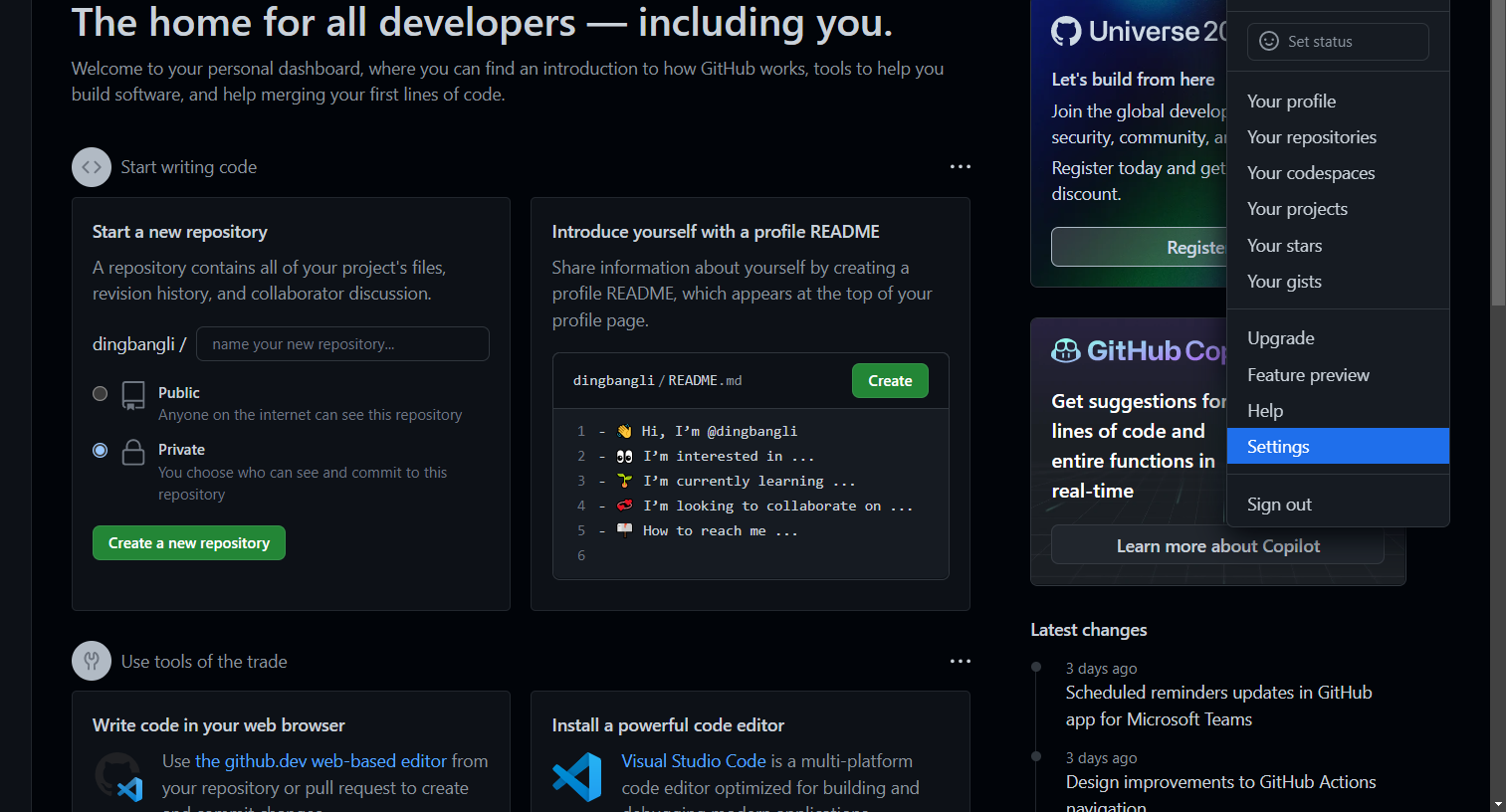Click README line 1 Hi I'm @dingbangli

[707, 431]
